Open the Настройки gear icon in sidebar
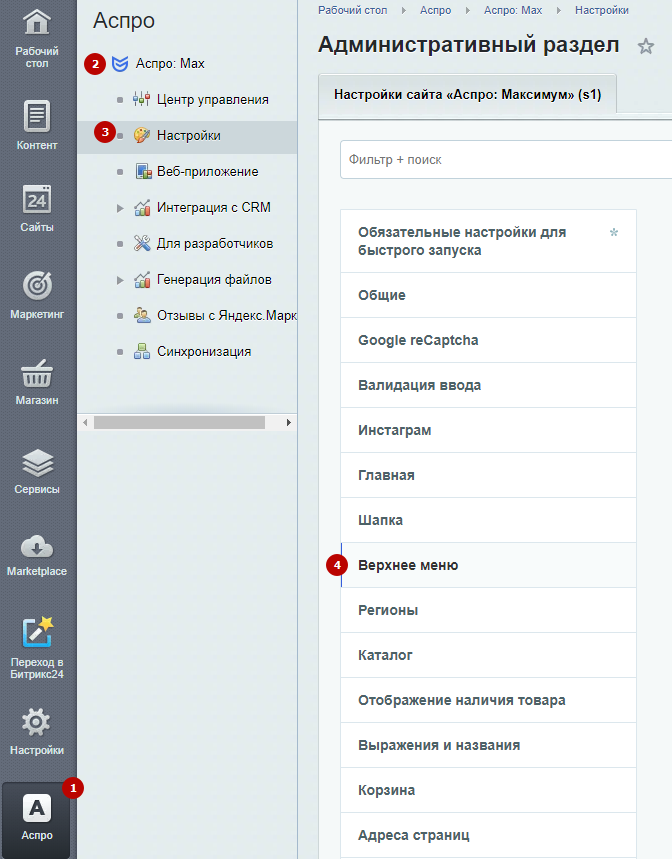 tap(37, 722)
